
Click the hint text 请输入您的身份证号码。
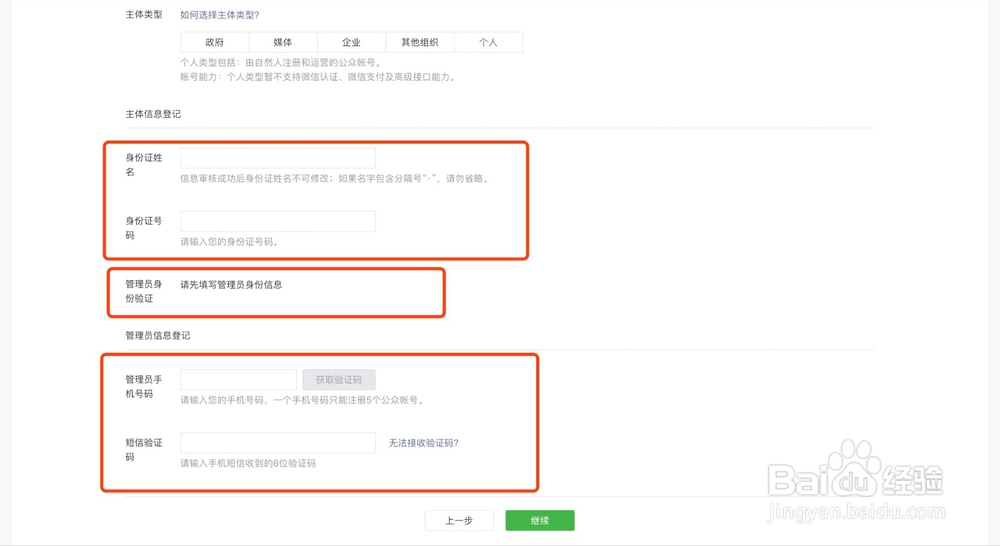click(x=230, y=242)
